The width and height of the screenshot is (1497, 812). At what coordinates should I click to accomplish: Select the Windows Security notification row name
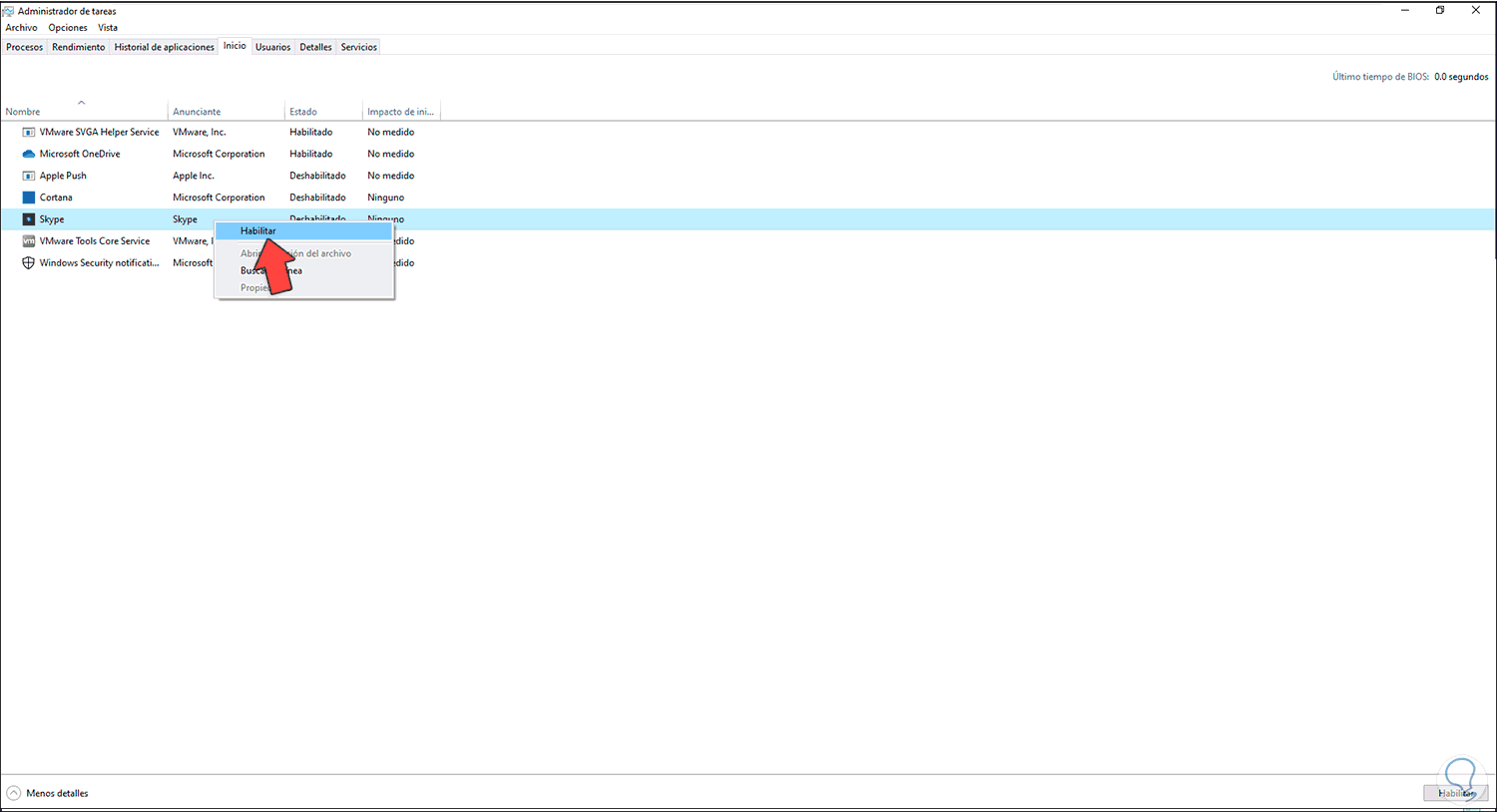(99, 263)
